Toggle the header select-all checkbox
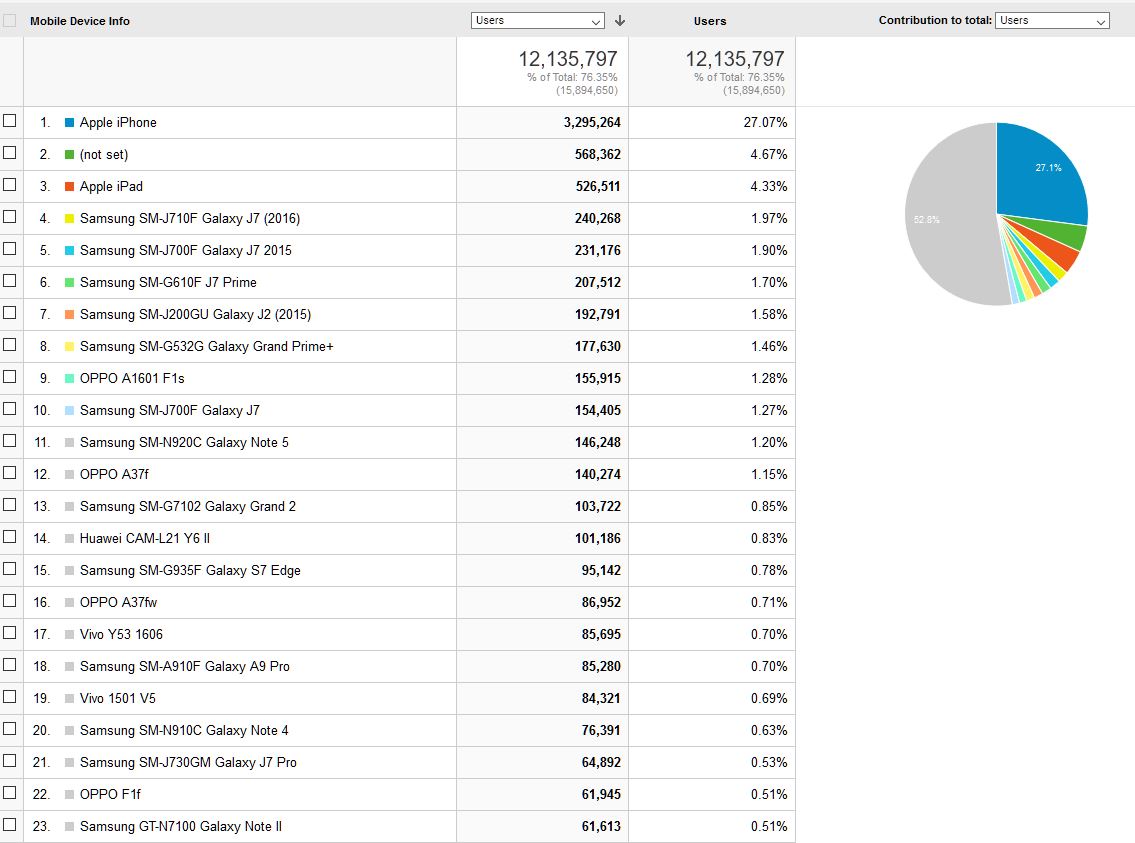Viewport: 1135px width, 843px height. [x=9, y=20]
